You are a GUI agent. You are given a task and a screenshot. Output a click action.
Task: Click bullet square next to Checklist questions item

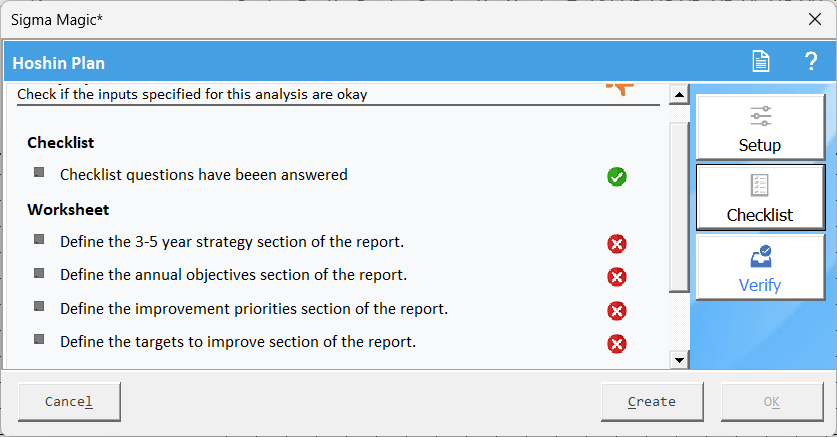39,173
